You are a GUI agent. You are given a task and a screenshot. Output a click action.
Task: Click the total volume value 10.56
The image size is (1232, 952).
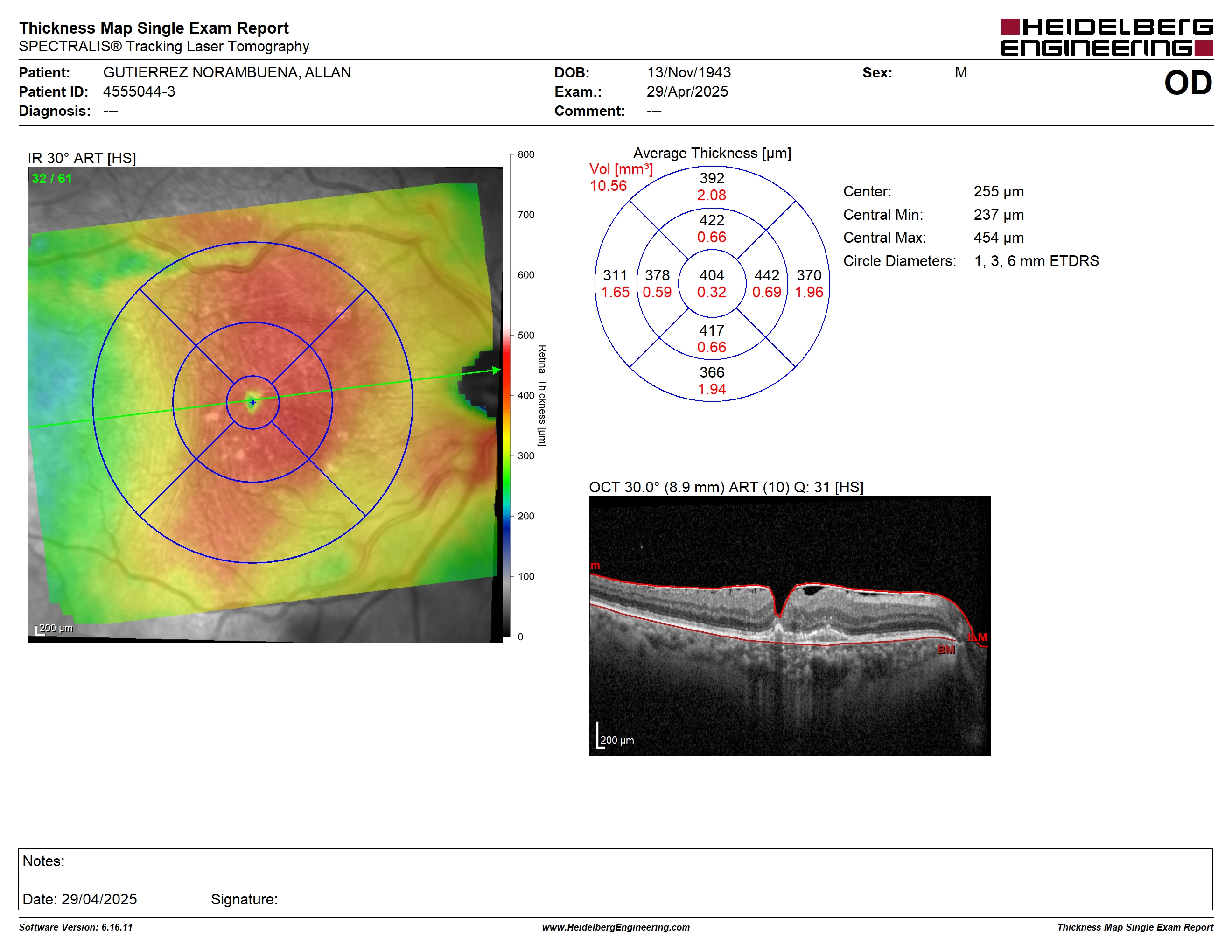[x=608, y=186]
